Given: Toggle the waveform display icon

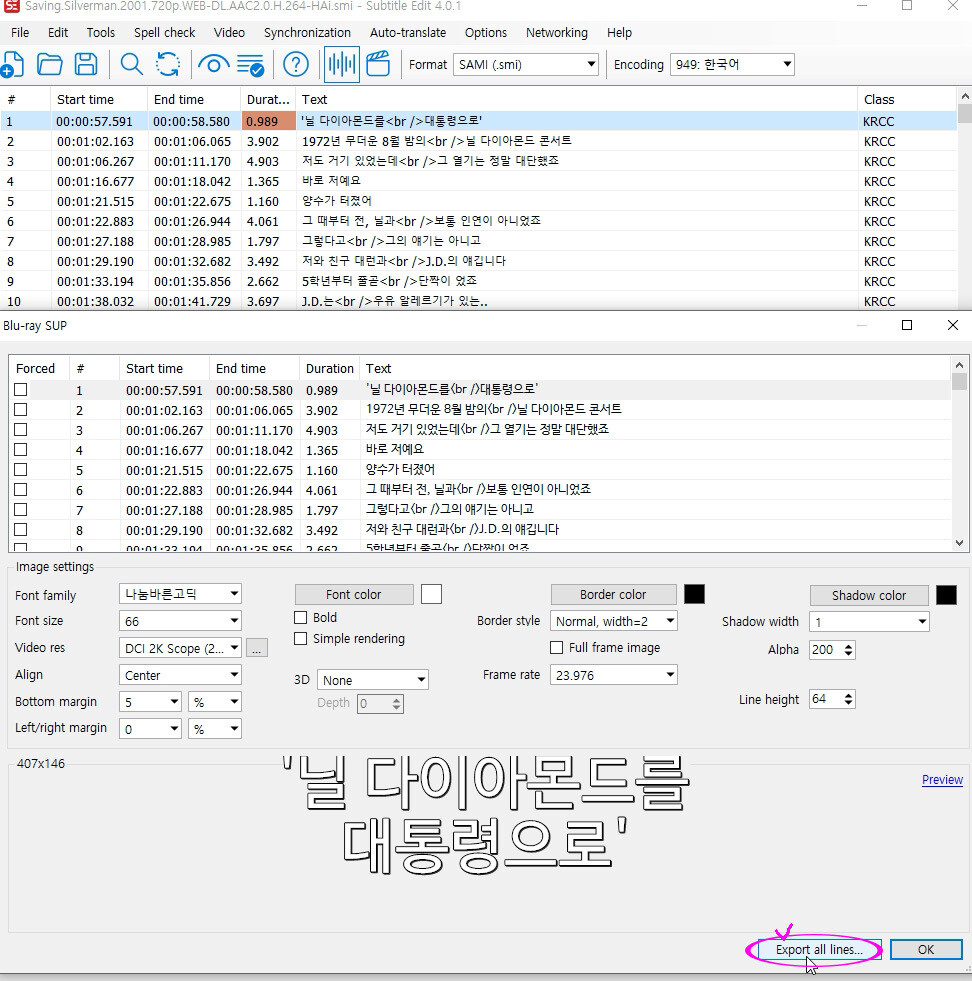Looking at the screenshot, I should (342, 65).
